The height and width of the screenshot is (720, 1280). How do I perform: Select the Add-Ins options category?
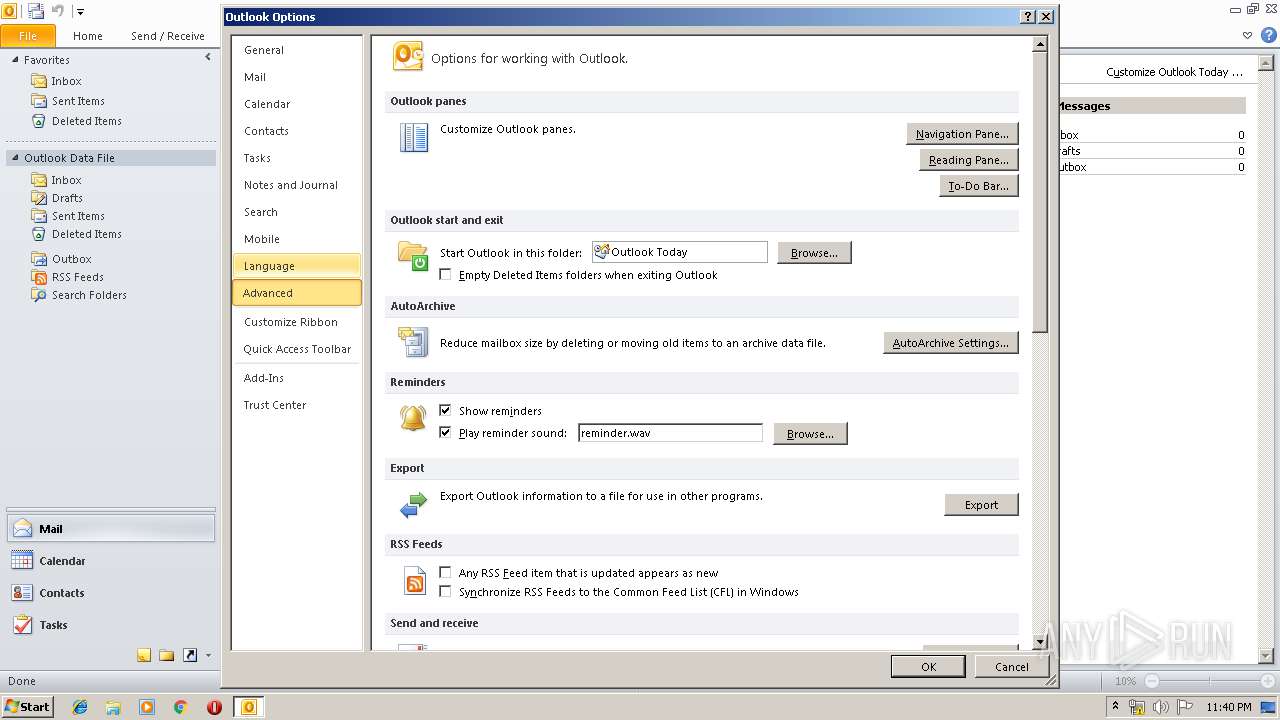(297, 378)
